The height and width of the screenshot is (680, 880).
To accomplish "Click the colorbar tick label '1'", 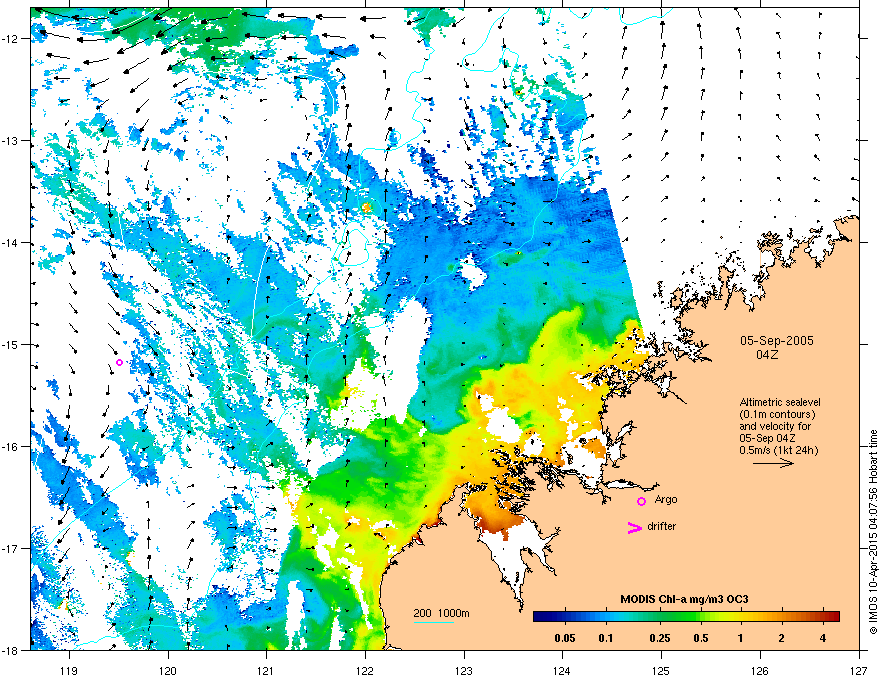I will (x=741, y=638).
